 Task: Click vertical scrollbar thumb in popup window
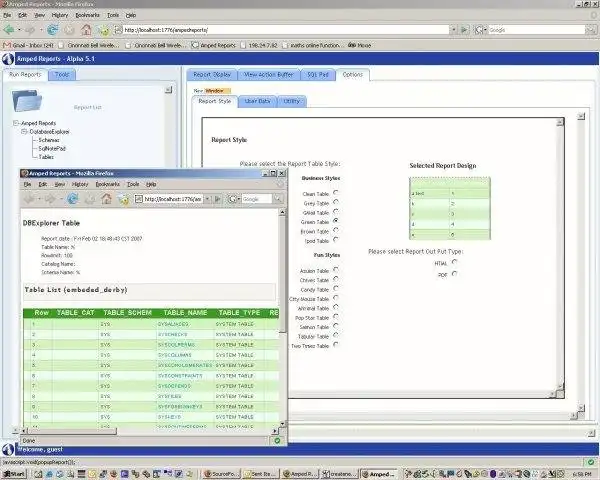282,274
